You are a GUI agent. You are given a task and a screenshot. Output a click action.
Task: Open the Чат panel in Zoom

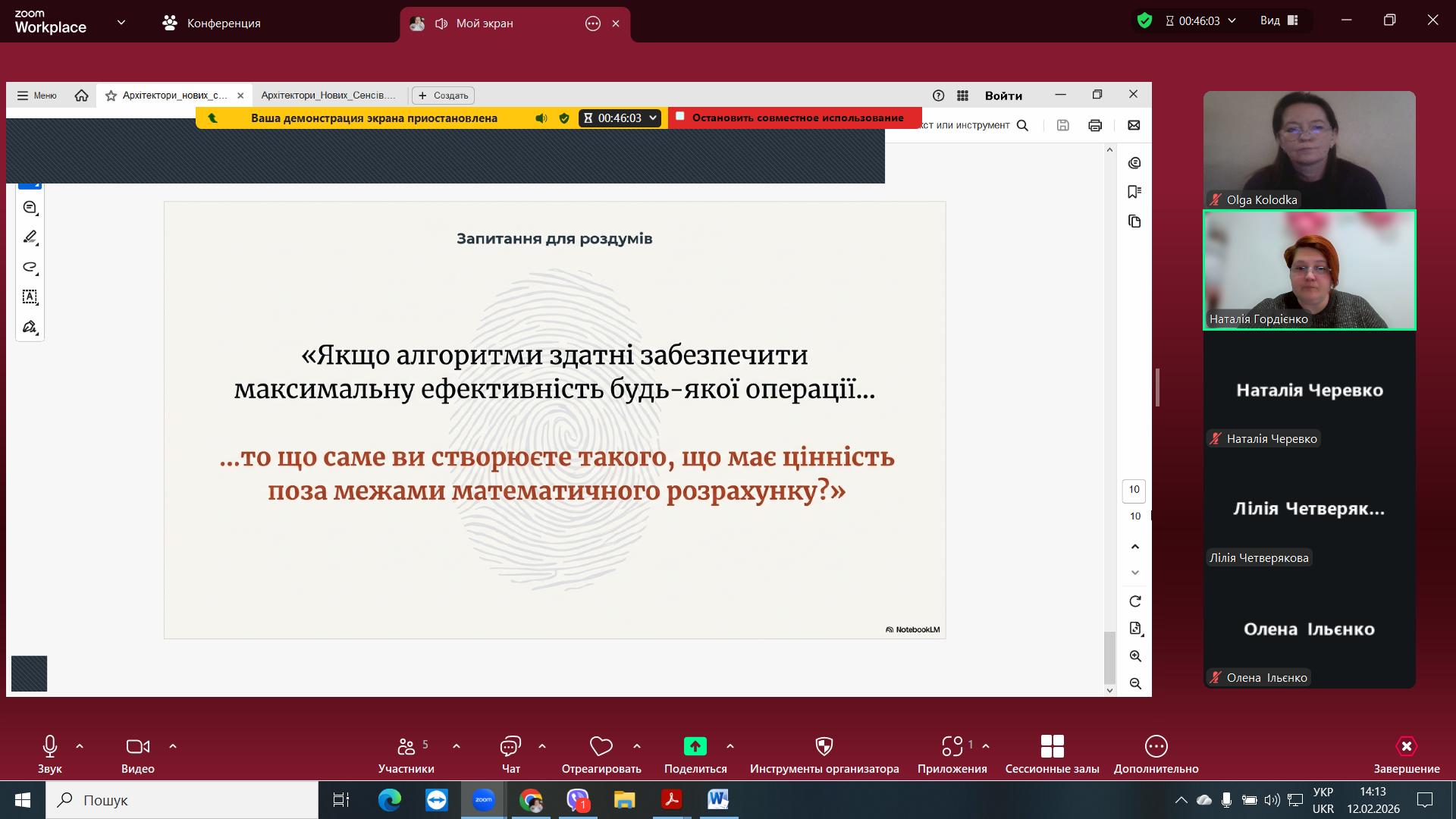point(510,755)
